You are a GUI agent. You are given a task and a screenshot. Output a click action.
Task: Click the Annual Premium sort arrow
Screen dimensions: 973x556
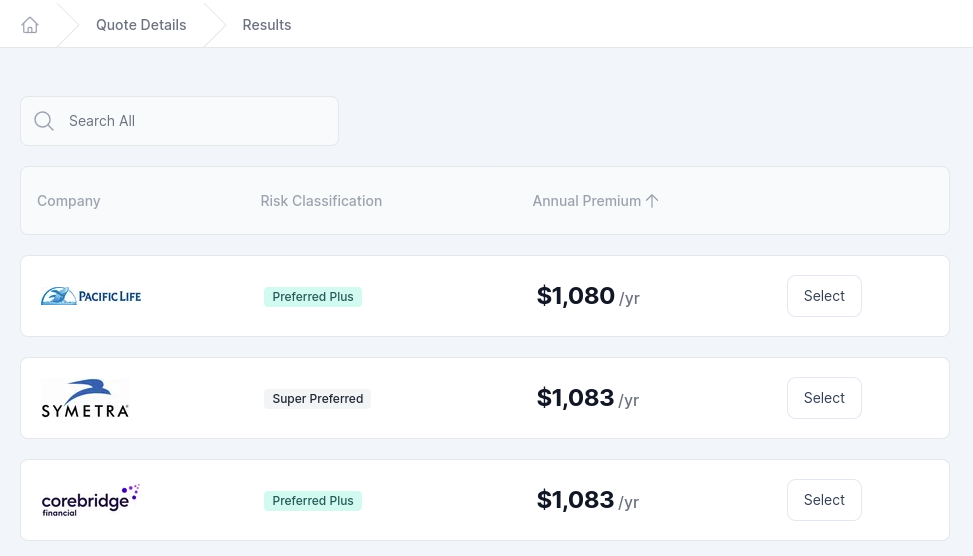coord(652,201)
